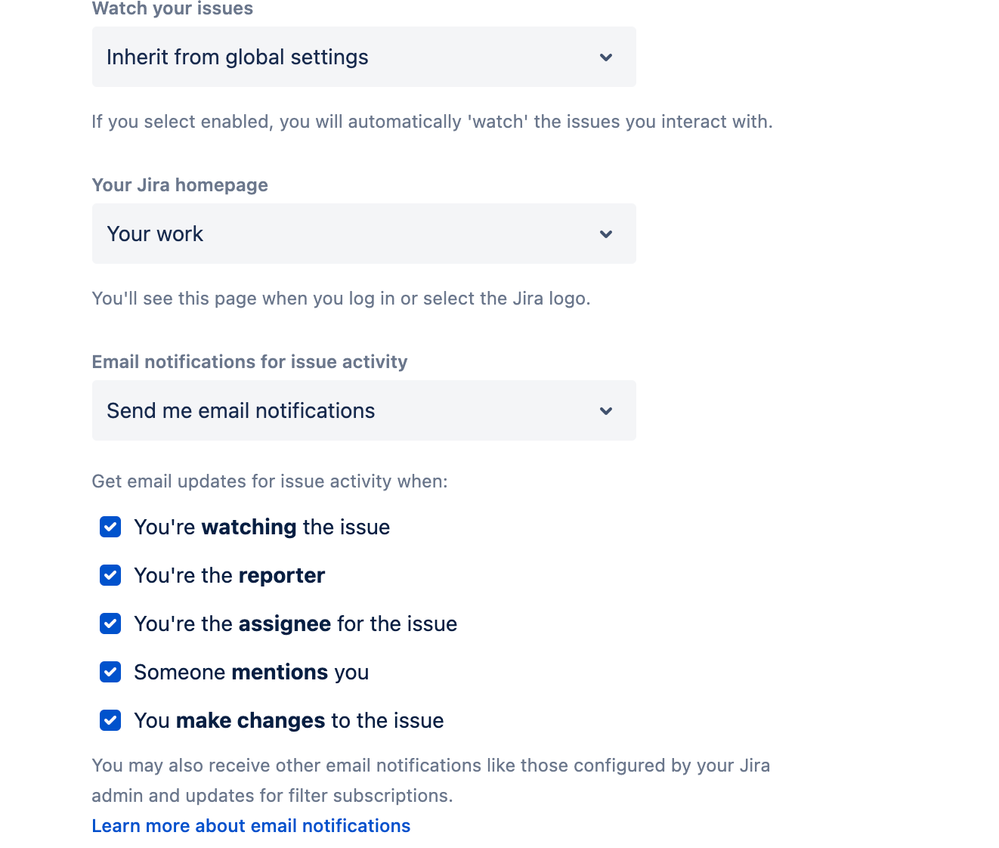The image size is (999, 848).
Task: Toggle the You make changes checkbox
Action: coord(111,720)
